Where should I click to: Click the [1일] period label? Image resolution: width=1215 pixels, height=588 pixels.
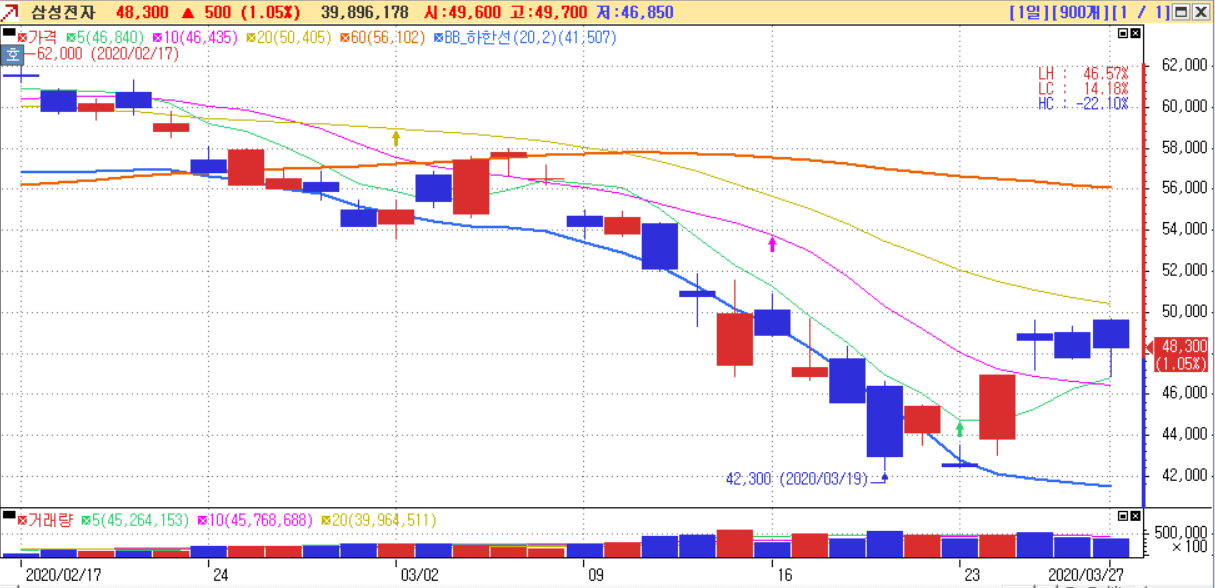click(1027, 13)
